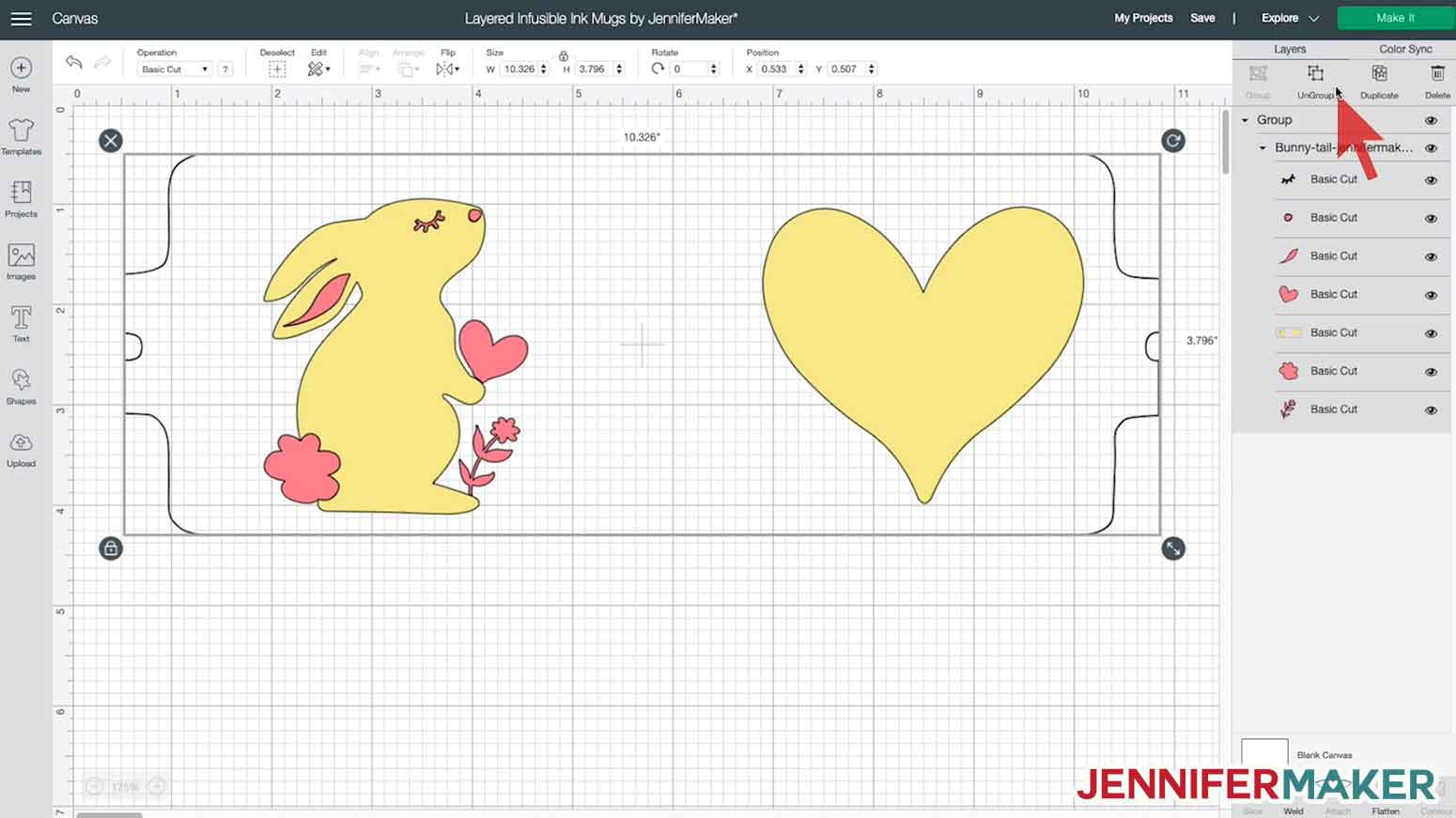Screen dimensions: 1456x818
Task: Switch to the Layers tab
Action: (x=1290, y=49)
